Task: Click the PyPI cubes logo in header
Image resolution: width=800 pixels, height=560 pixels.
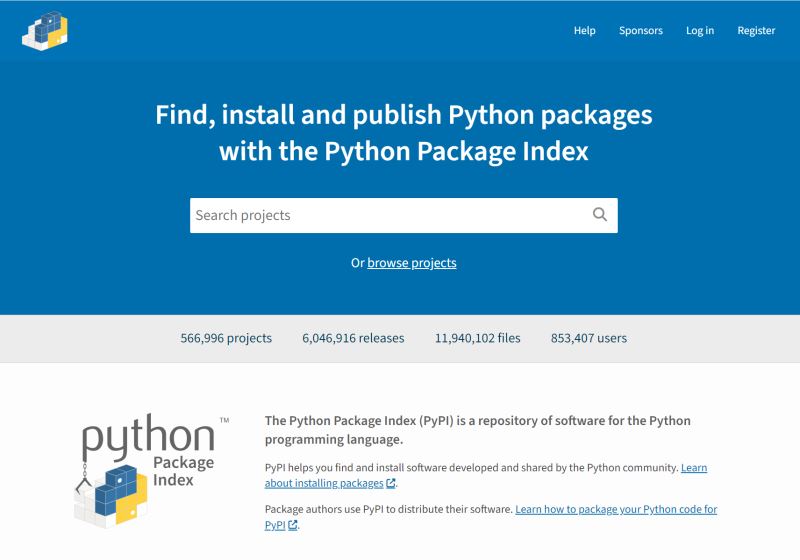Action: (45, 30)
